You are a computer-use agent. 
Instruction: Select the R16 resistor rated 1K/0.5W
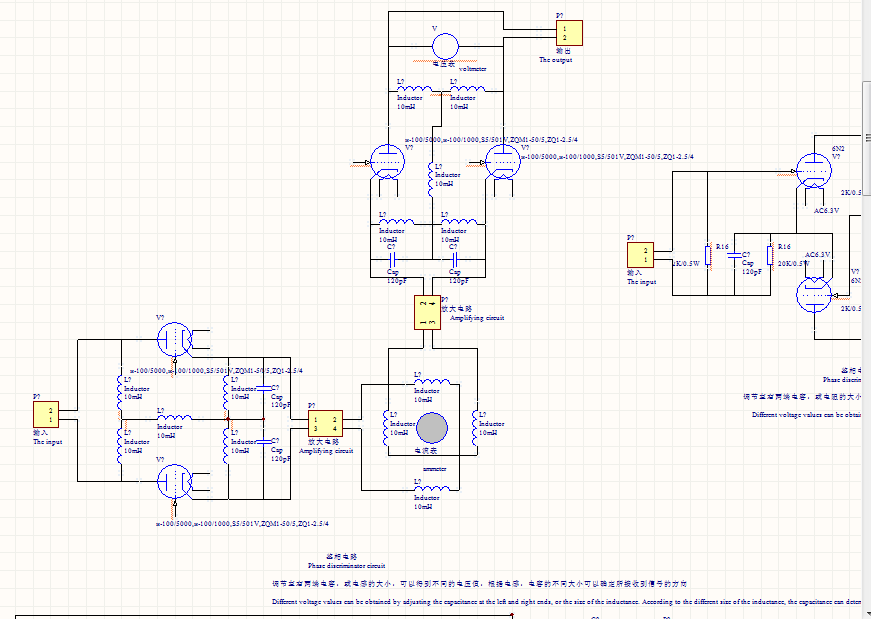tap(708, 256)
